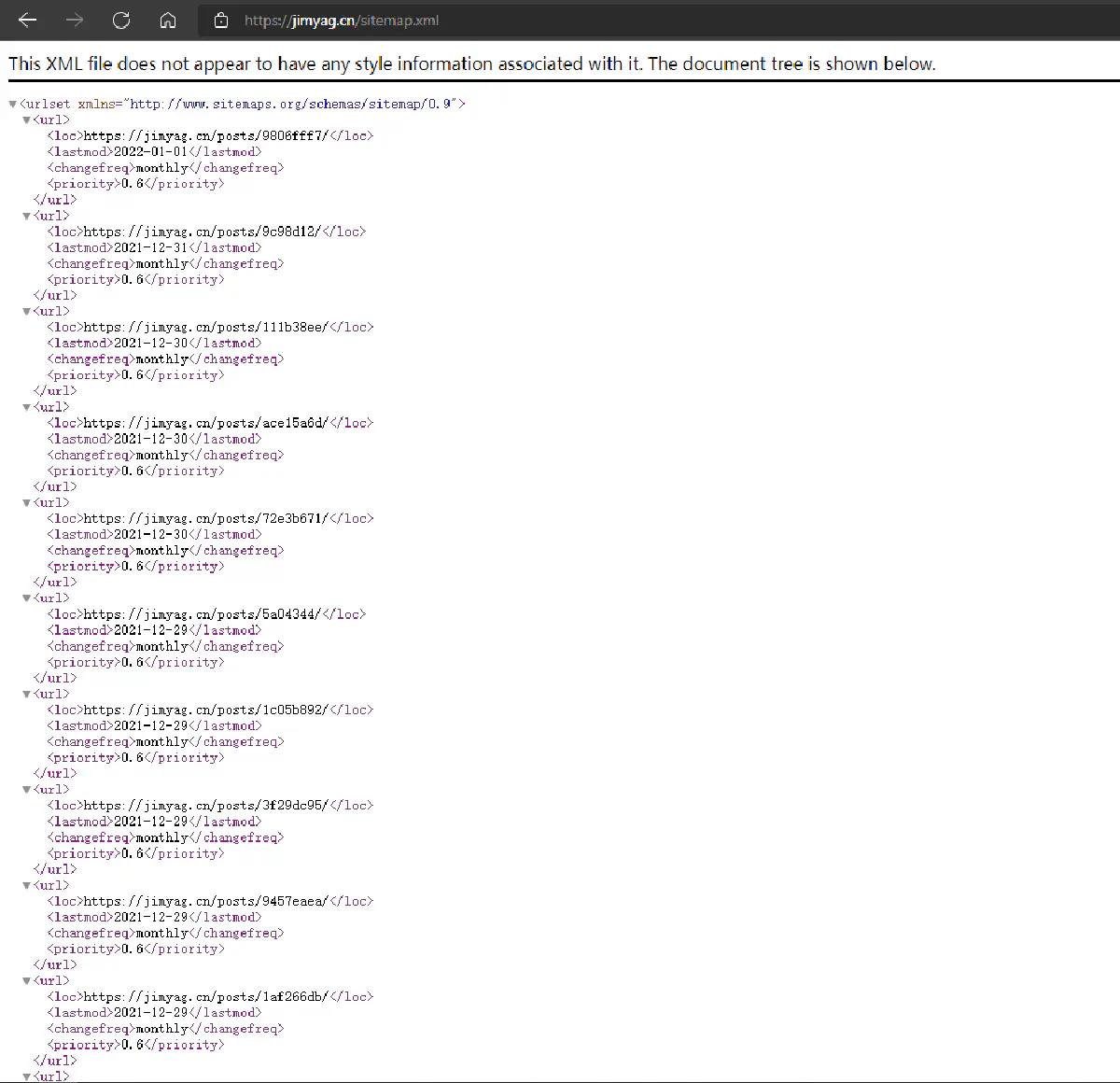
Task: Collapse the url node for 9457eaea
Action: coord(26,886)
